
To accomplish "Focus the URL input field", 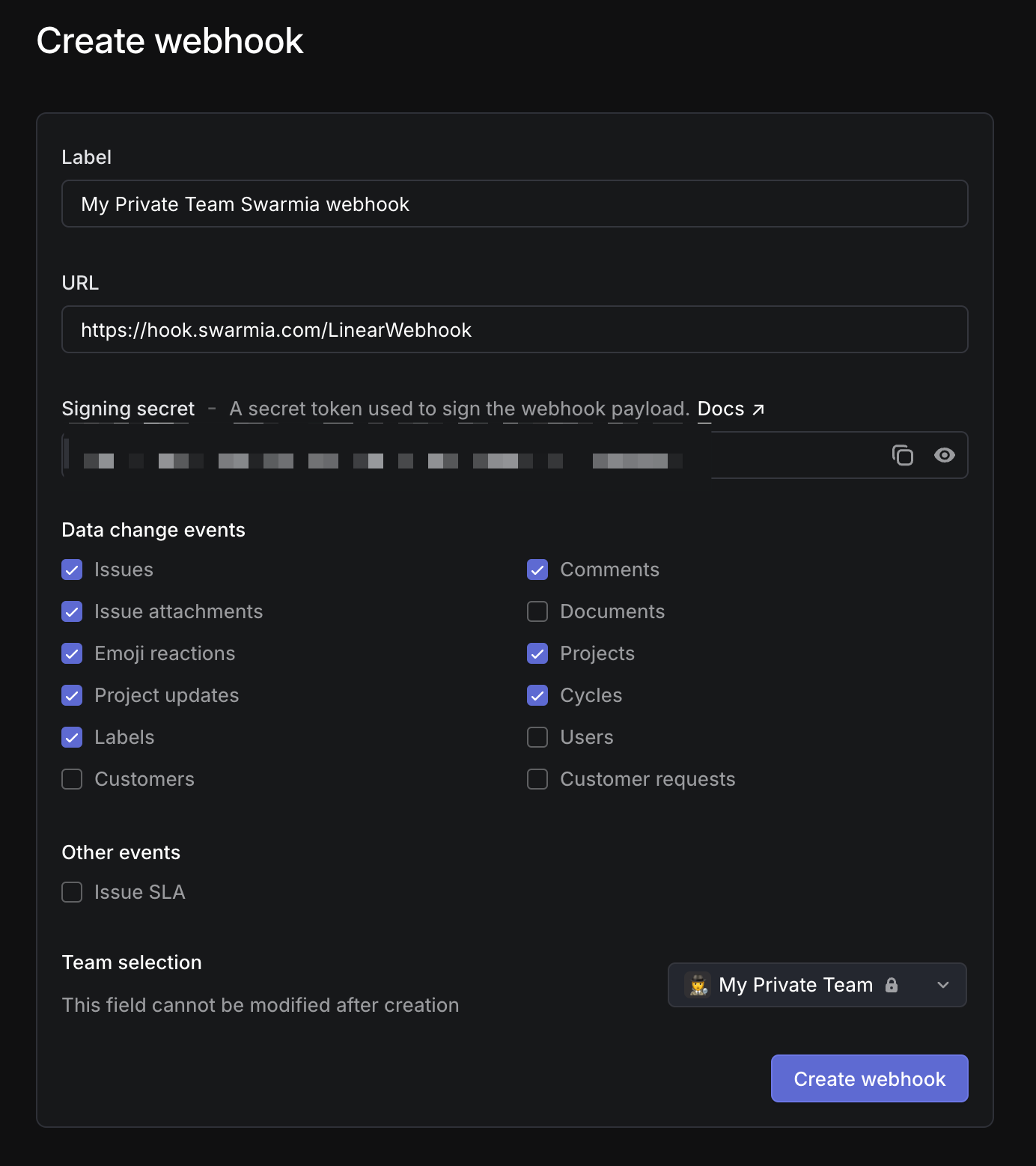I will point(514,329).
